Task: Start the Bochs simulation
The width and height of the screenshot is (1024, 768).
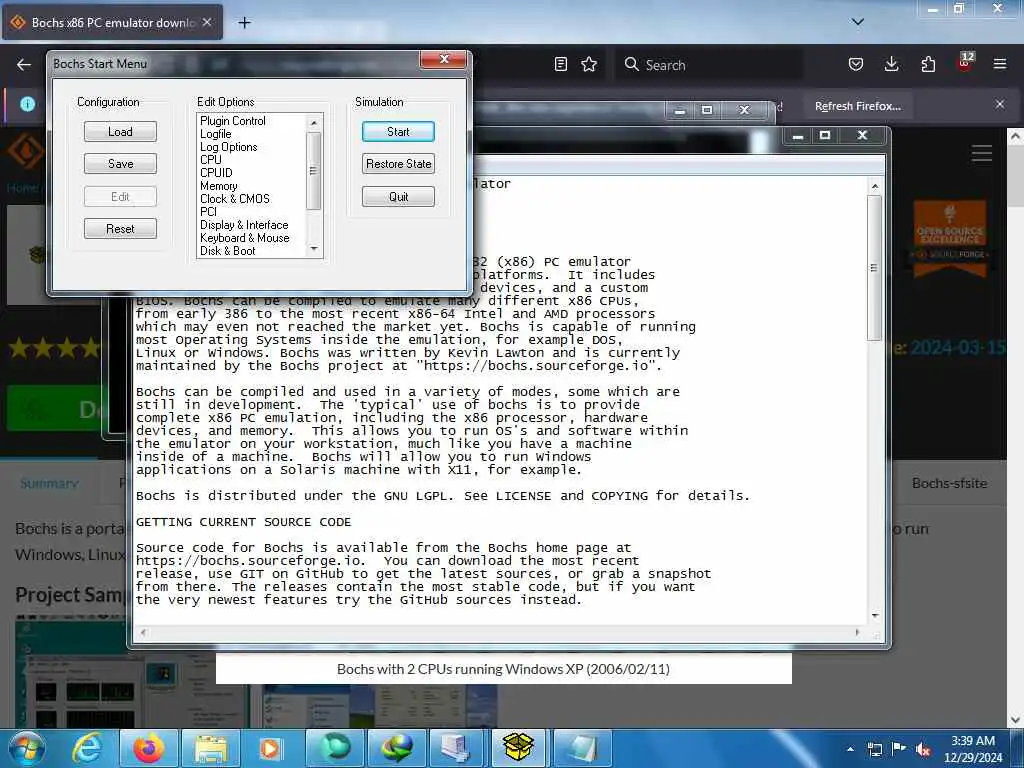Action: click(x=398, y=131)
